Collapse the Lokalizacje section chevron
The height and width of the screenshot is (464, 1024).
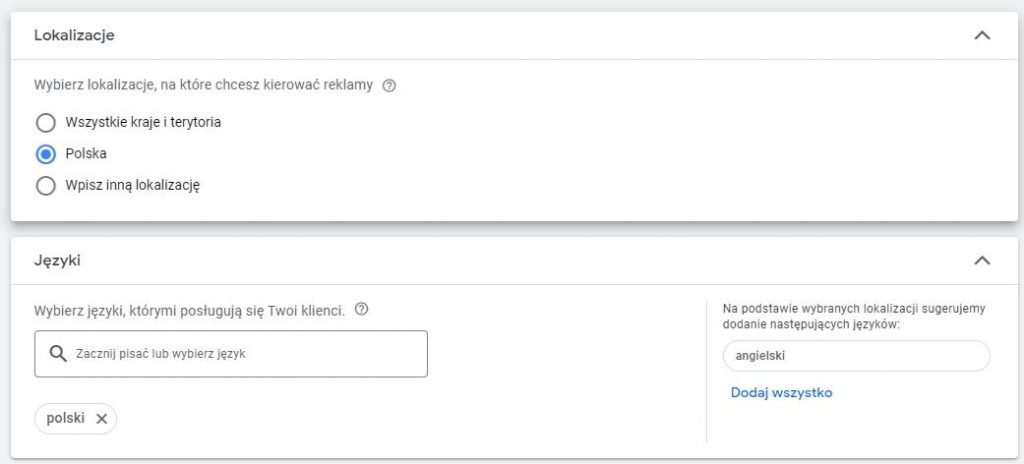[982, 35]
